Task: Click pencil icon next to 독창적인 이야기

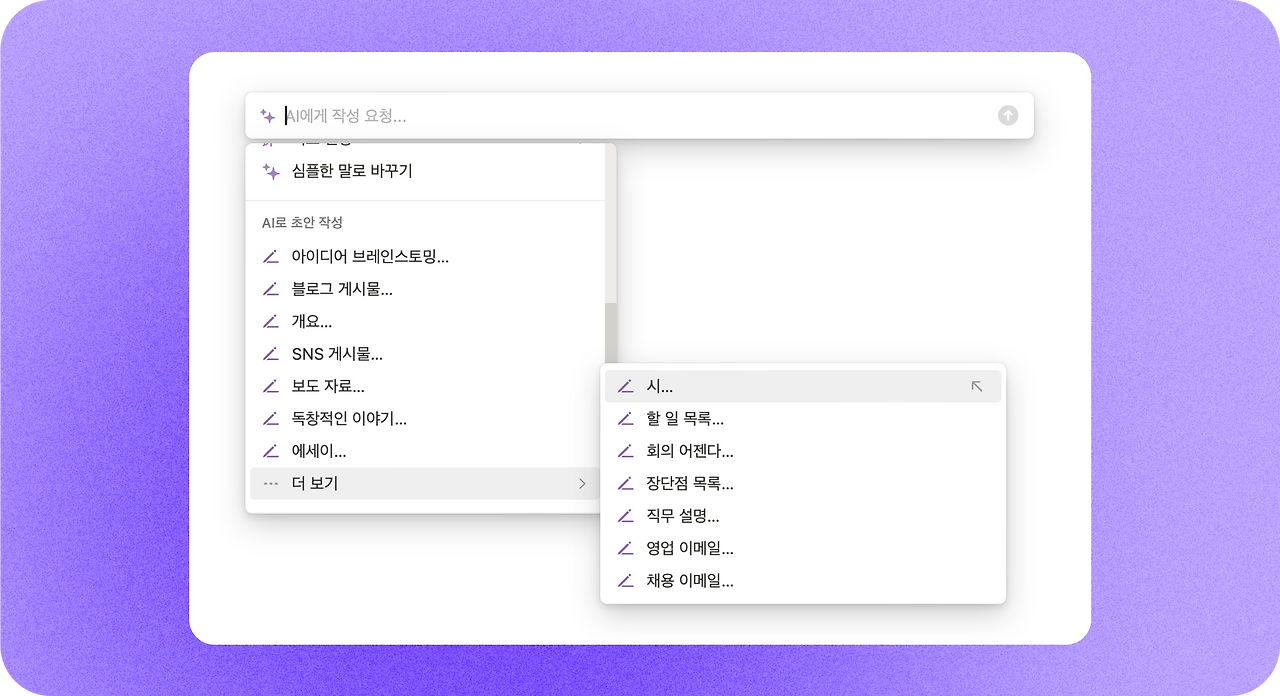Action: [x=270, y=418]
